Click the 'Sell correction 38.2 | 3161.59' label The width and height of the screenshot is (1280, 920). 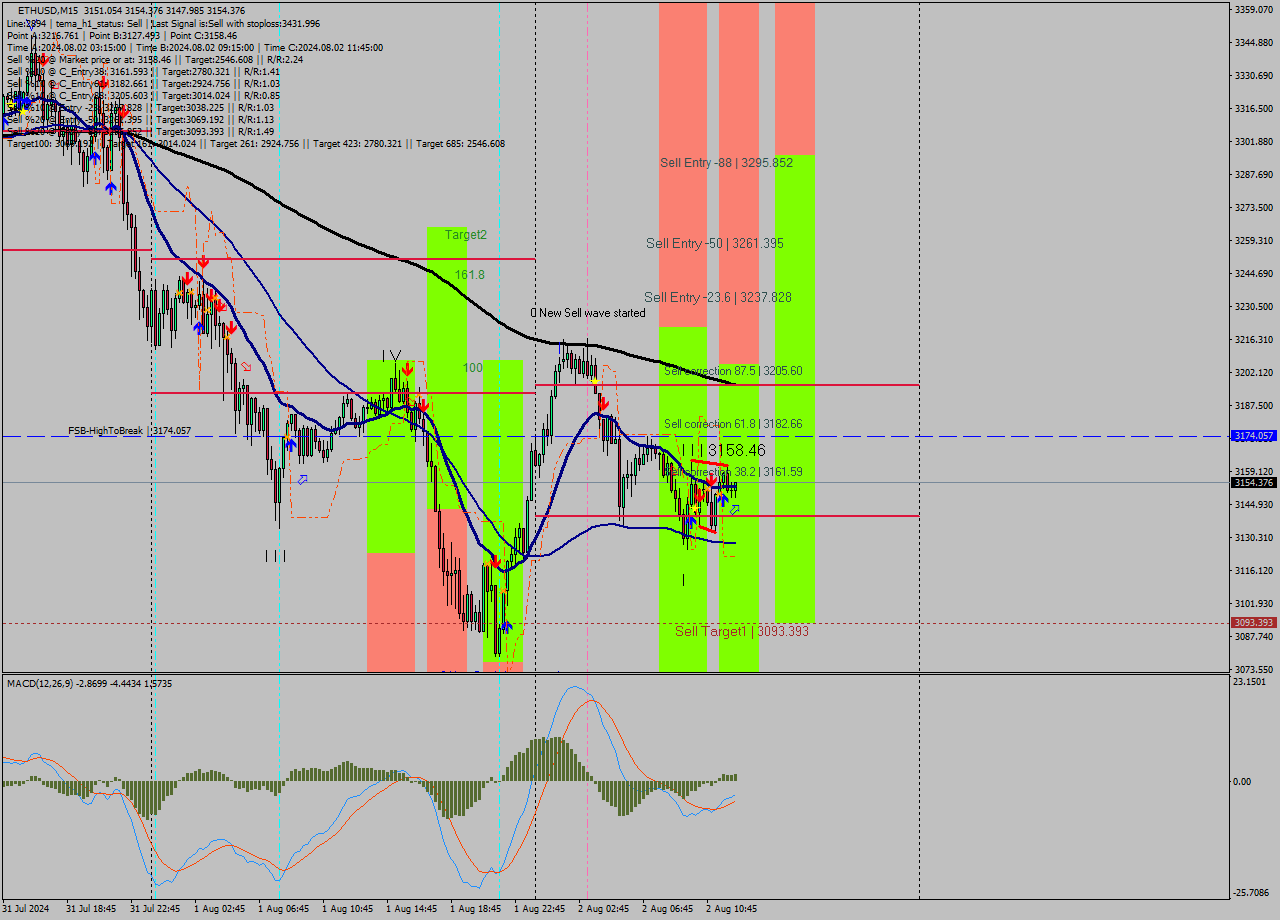tap(733, 472)
